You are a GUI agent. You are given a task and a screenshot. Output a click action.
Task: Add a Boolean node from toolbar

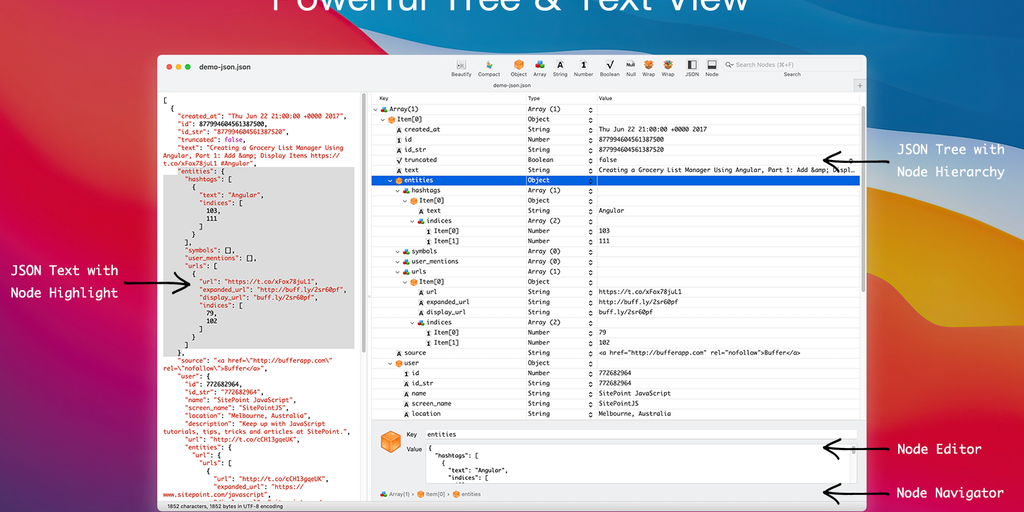[x=609, y=66]
